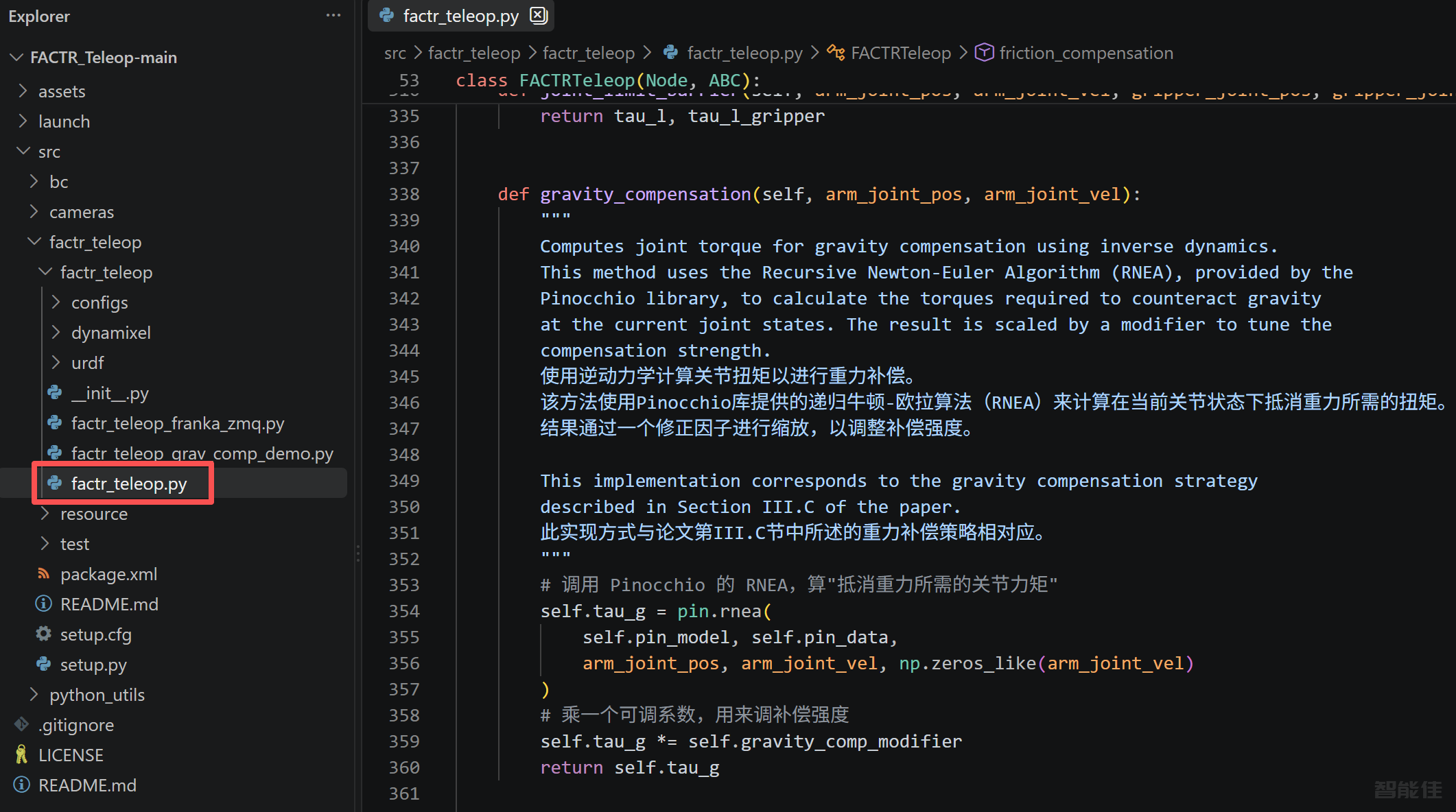This screenshot has width=1456, height=812.
Task: Open factr_teleop_franka_zmq.py file
Action: tap(178, 423)
